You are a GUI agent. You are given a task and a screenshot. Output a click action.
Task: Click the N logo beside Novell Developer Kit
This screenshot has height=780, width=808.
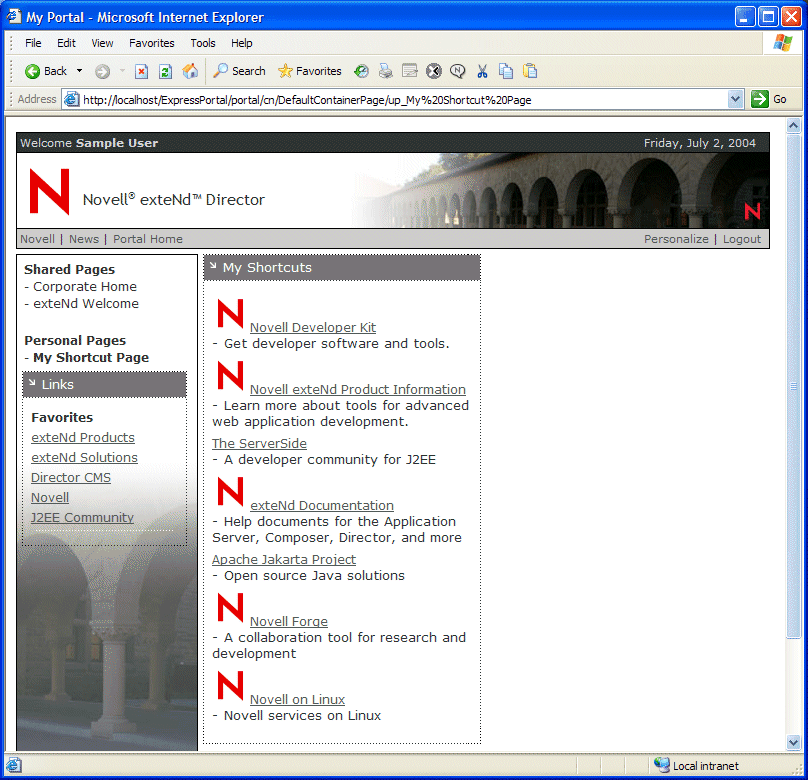click(230, 313)
